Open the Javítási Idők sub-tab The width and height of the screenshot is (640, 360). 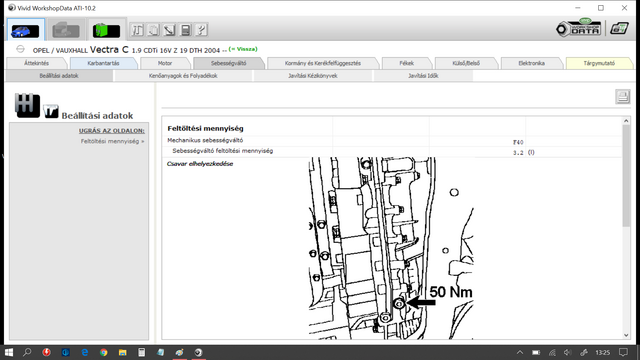pos(423,76)
